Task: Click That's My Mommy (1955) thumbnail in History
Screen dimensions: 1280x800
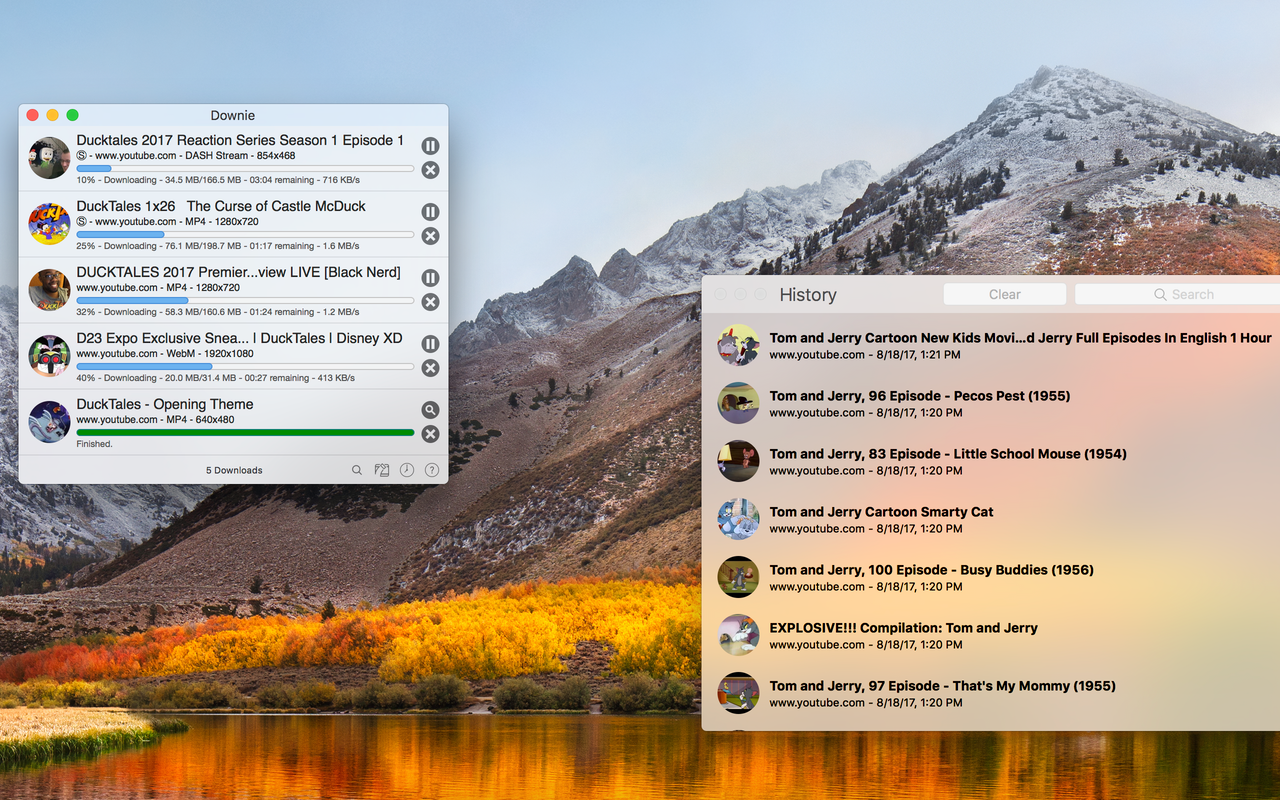Action: [739, 693]
